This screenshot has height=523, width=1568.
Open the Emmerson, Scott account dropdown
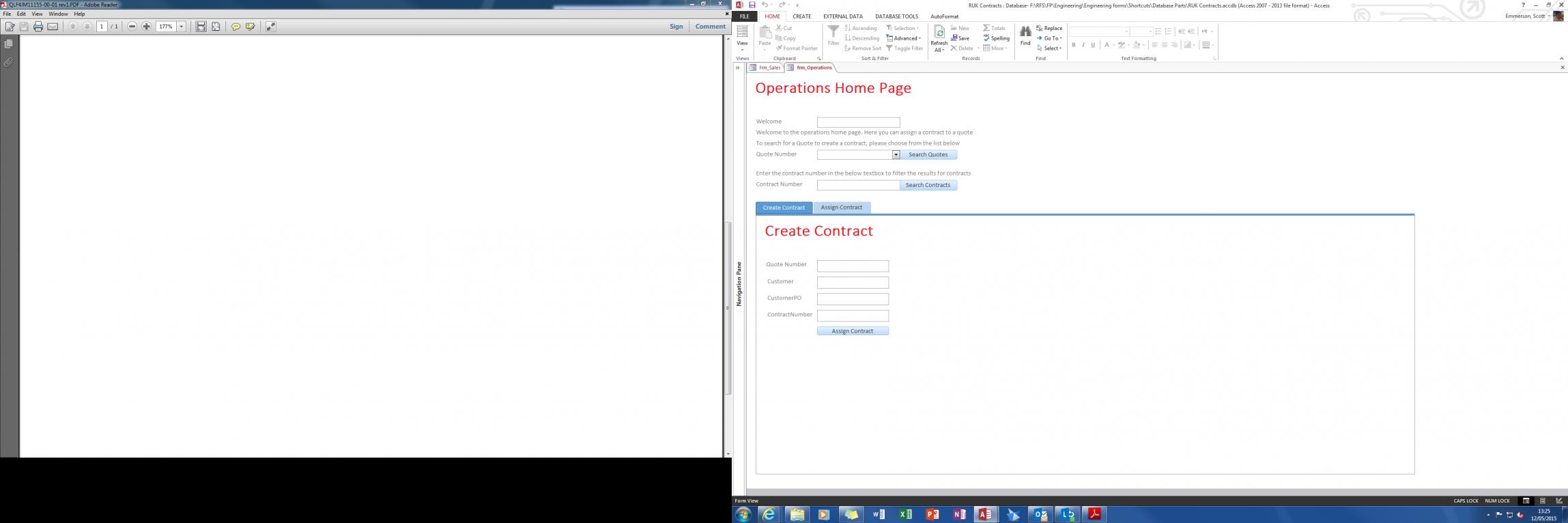[x=1528, y=16]
